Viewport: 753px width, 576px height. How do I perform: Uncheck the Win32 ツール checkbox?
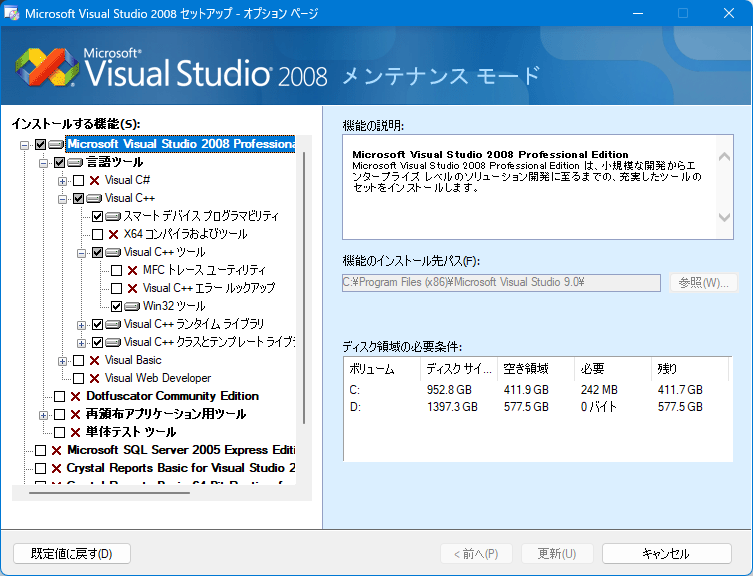click(x=116, y=306)
